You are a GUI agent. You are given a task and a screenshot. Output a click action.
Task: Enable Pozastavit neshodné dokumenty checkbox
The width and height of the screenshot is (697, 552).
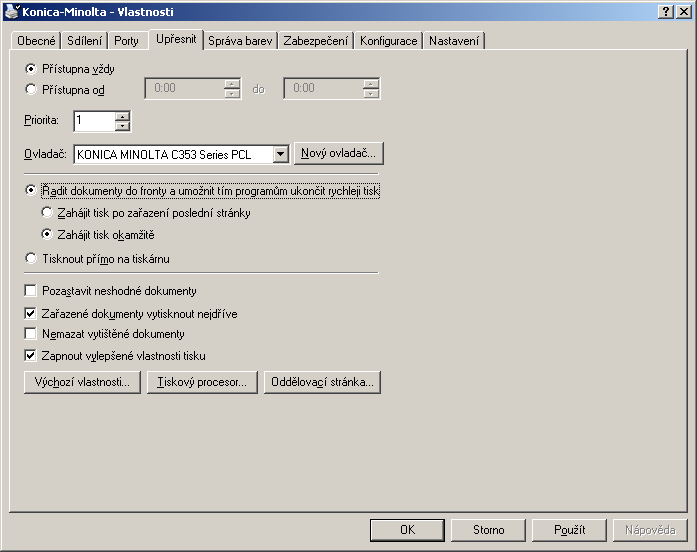pos(30,291)
